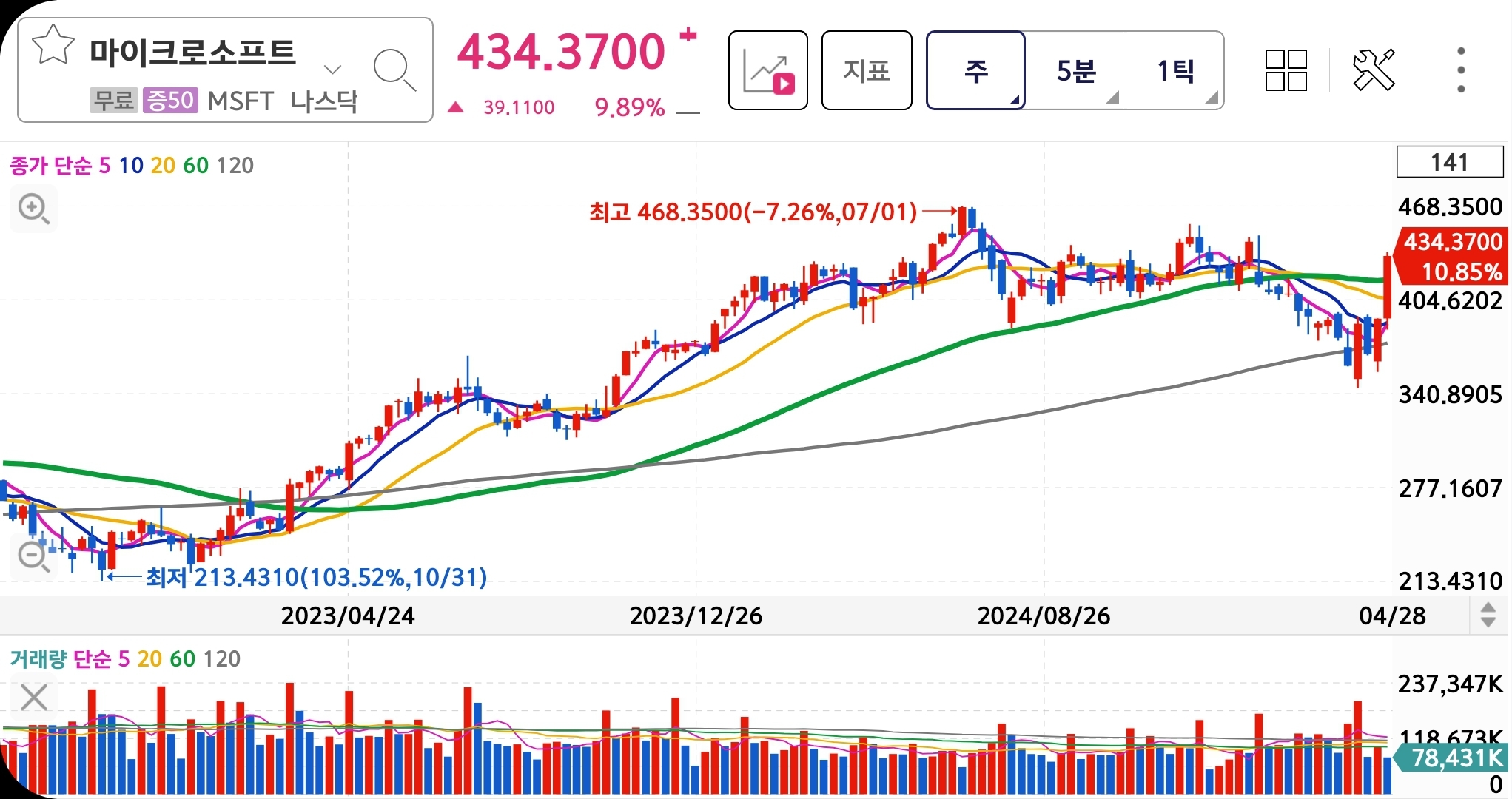Viewport: 1512px width, 799px height.
Task: Toggle the 60-period moving average label
Action: pyautogui.click(x=195, y=165)
